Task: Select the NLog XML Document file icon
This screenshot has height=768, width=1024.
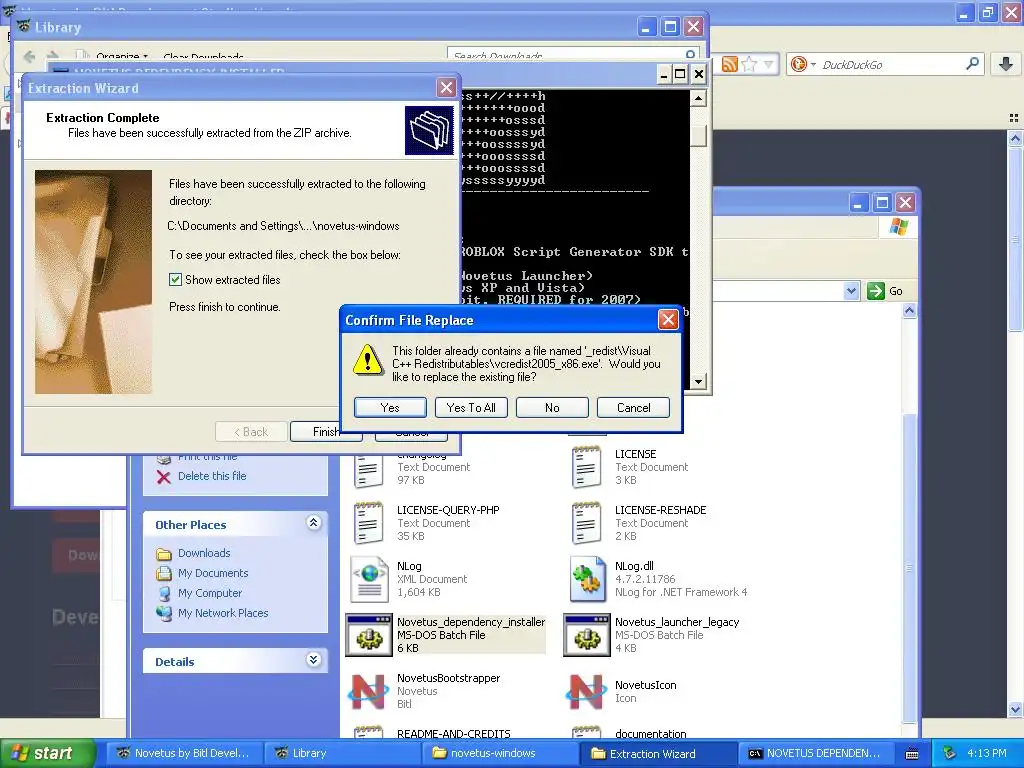Action: click(369, 579)
